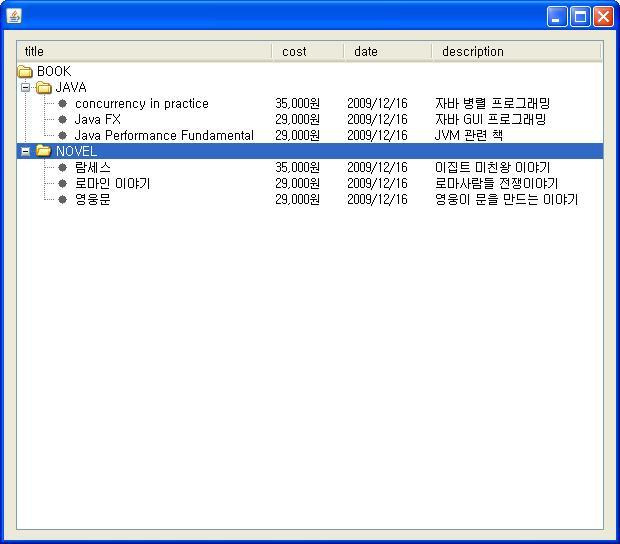Click the JAVA folder icon
This screenshot has width=620, height=544.
pyautogui.click(x=43, y=87)
